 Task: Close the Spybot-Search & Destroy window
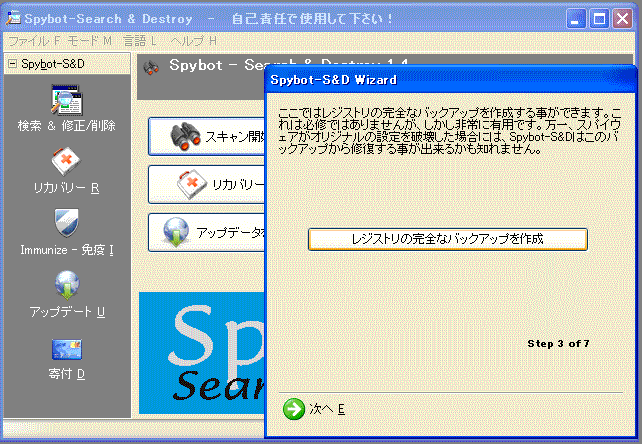(623, 18)
